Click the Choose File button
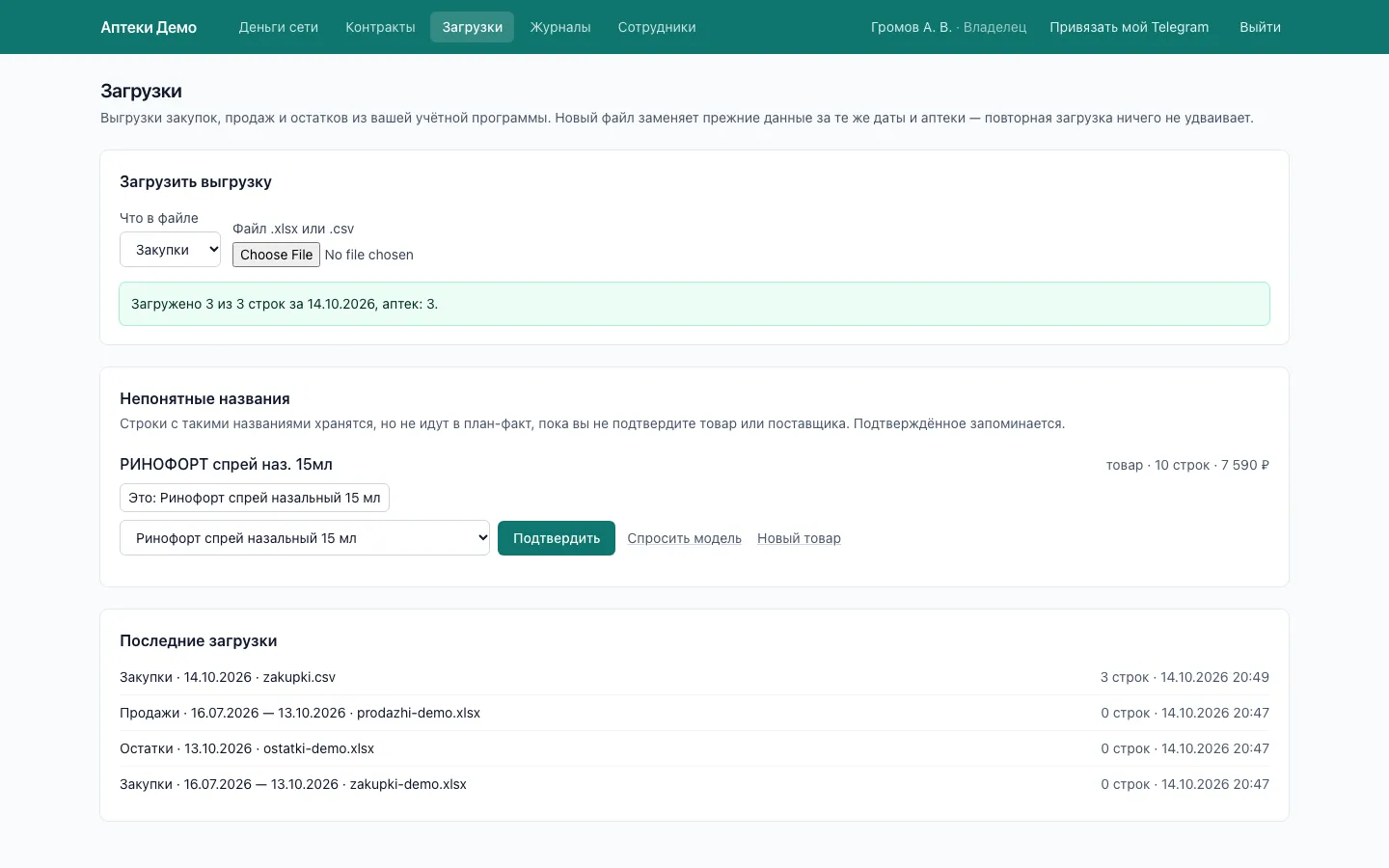 click(x=276, y=255)
